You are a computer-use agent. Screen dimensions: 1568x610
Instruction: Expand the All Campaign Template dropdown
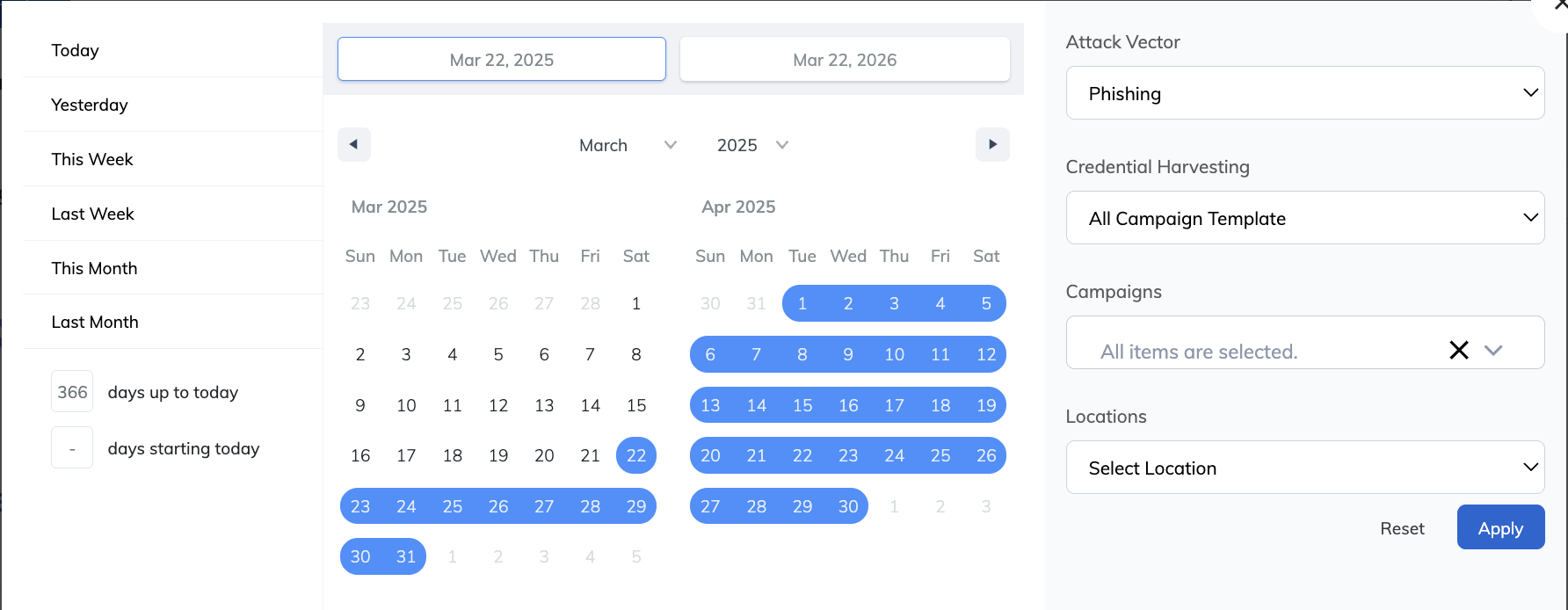(1305, 218)
